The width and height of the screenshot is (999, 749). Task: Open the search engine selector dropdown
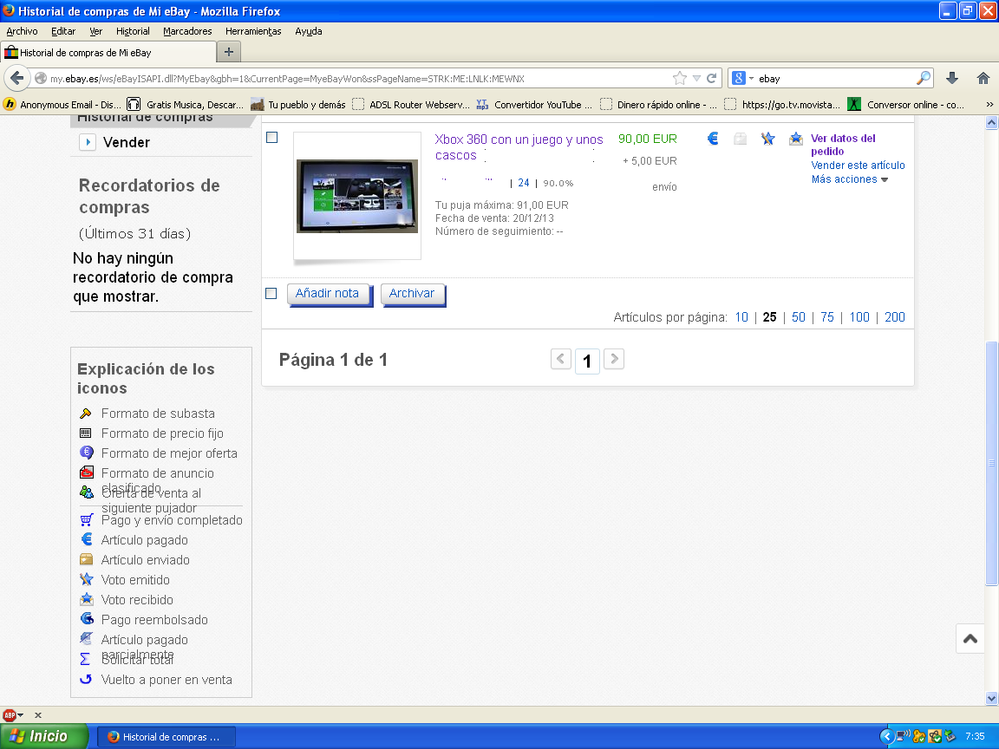point(751,78)
